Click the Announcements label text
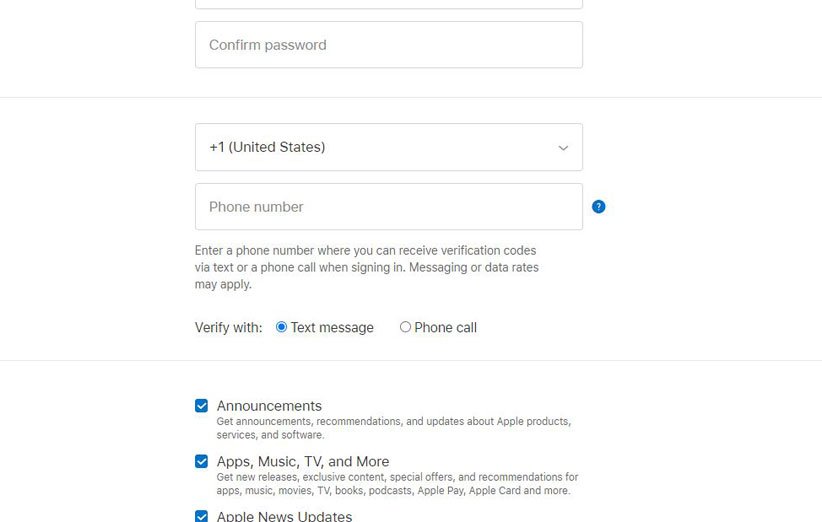Viewport: 822px width, 522px height. (269, 406)
